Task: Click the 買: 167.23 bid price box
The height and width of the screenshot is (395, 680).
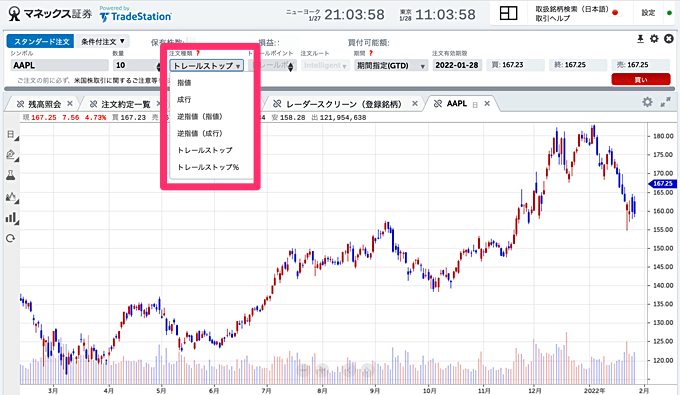Action: pyautogui.click(x=515, y=65)
